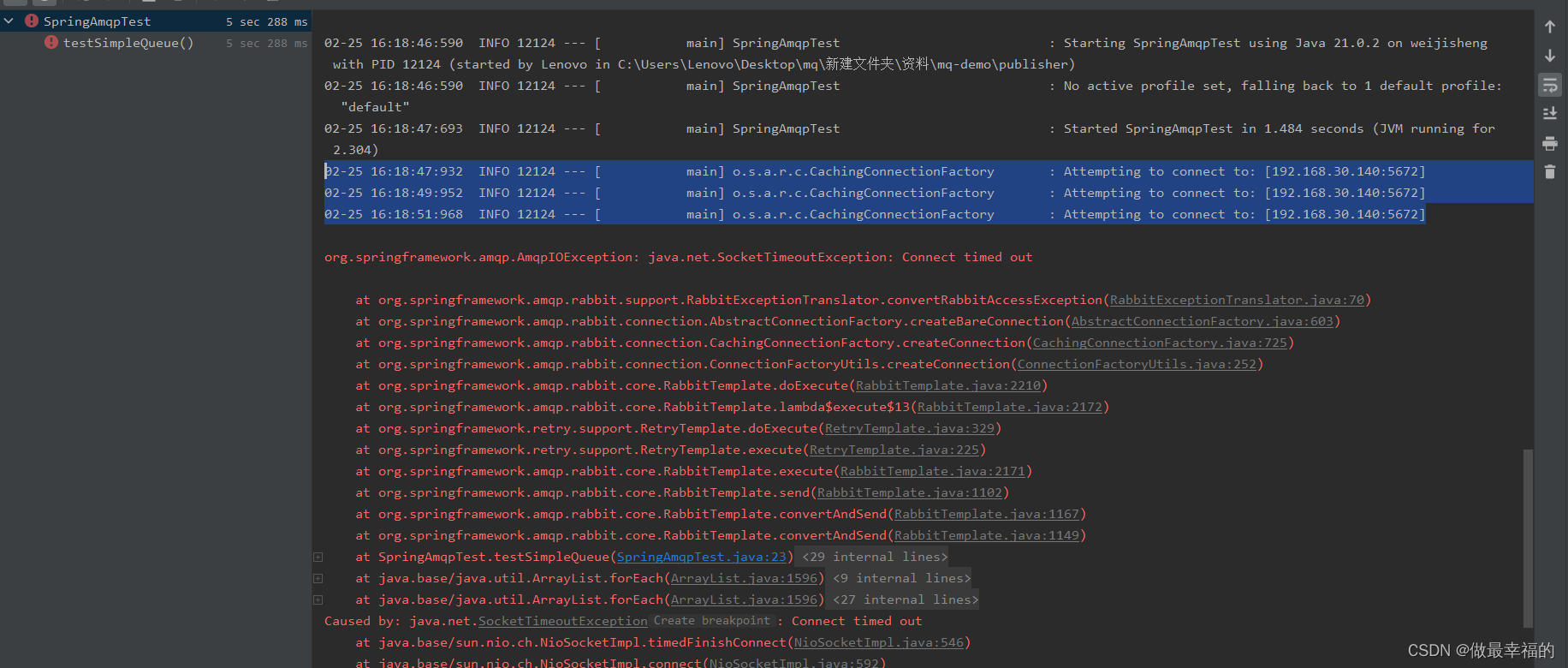Click the 'Starting SpringAmqpTest using Java 21.0.2' log text

[1275, 43]
